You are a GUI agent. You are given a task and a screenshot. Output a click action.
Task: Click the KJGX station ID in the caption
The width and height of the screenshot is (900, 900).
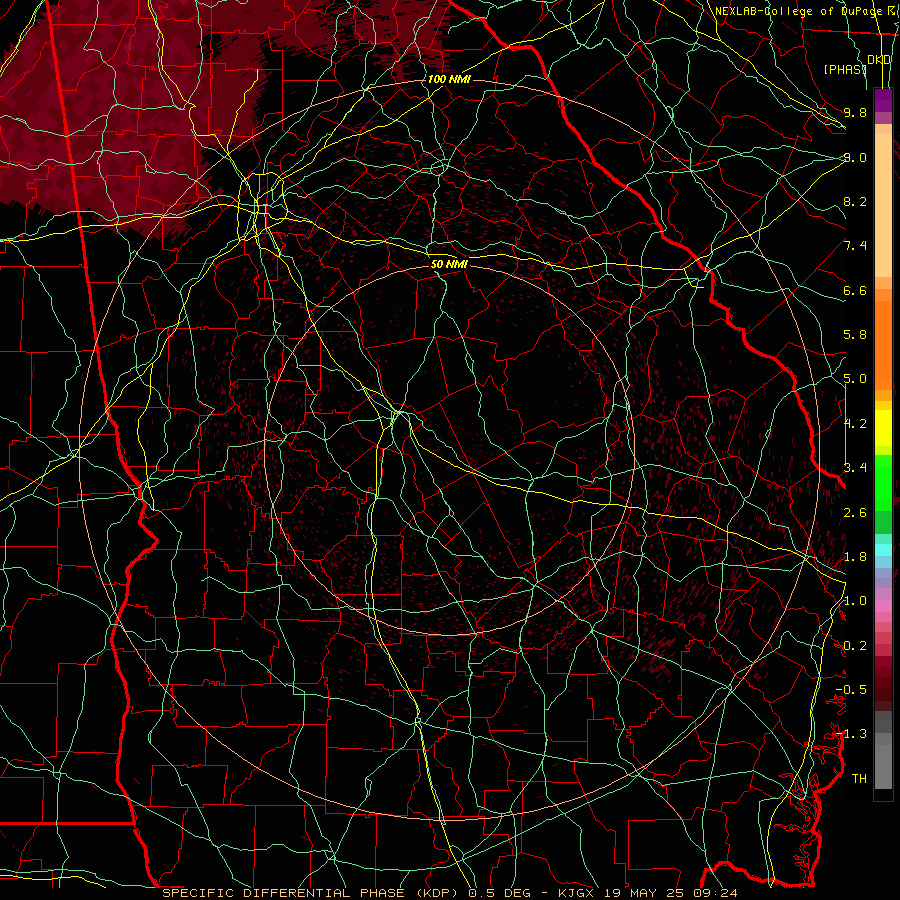tap(576, 893)
